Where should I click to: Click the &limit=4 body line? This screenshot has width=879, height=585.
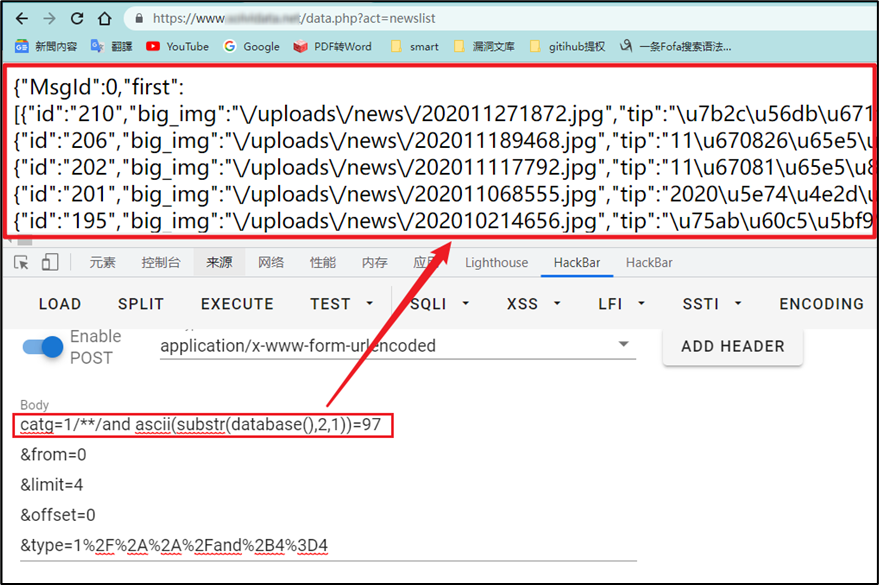point(52,485)
